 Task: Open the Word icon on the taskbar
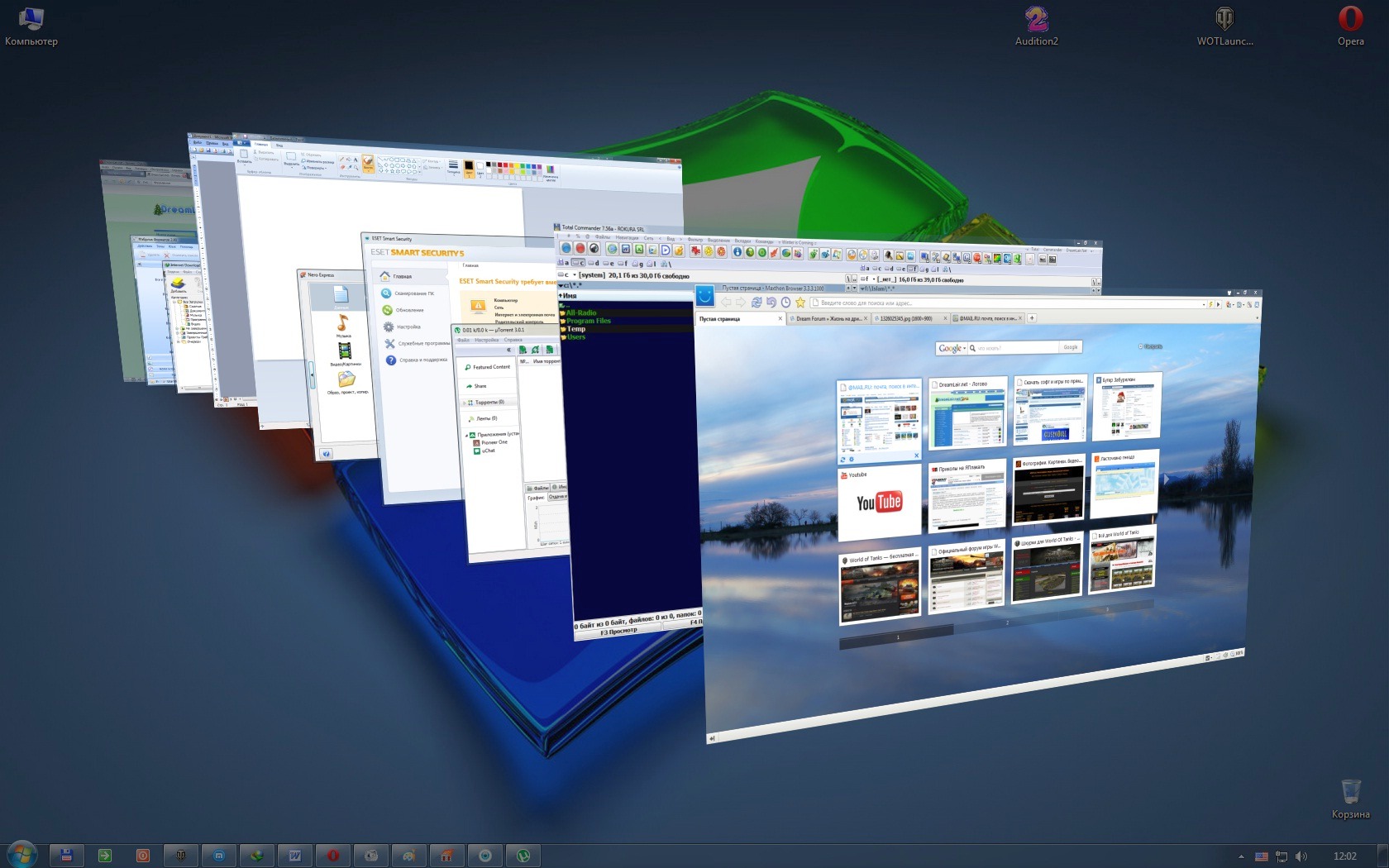point(295,856)
